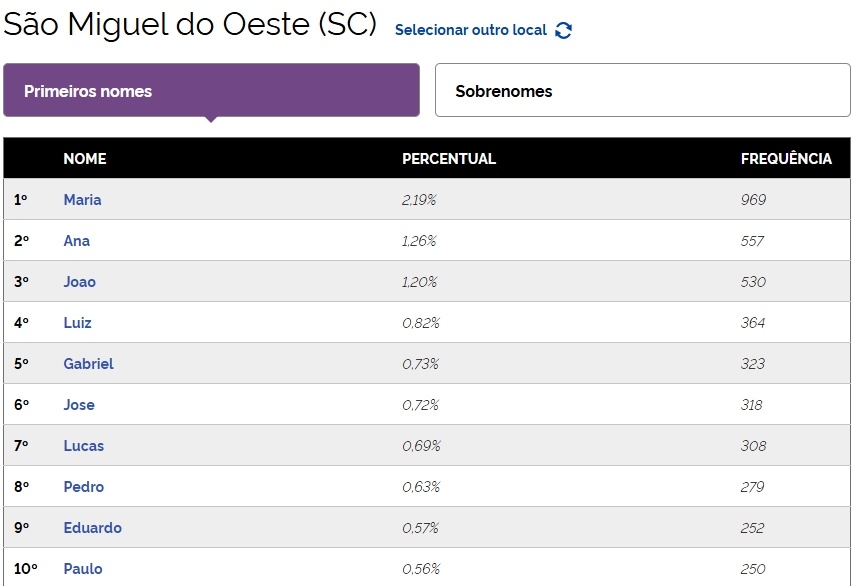Click on Gabriel in the list
853x586 pixels.
coord(88,364)
